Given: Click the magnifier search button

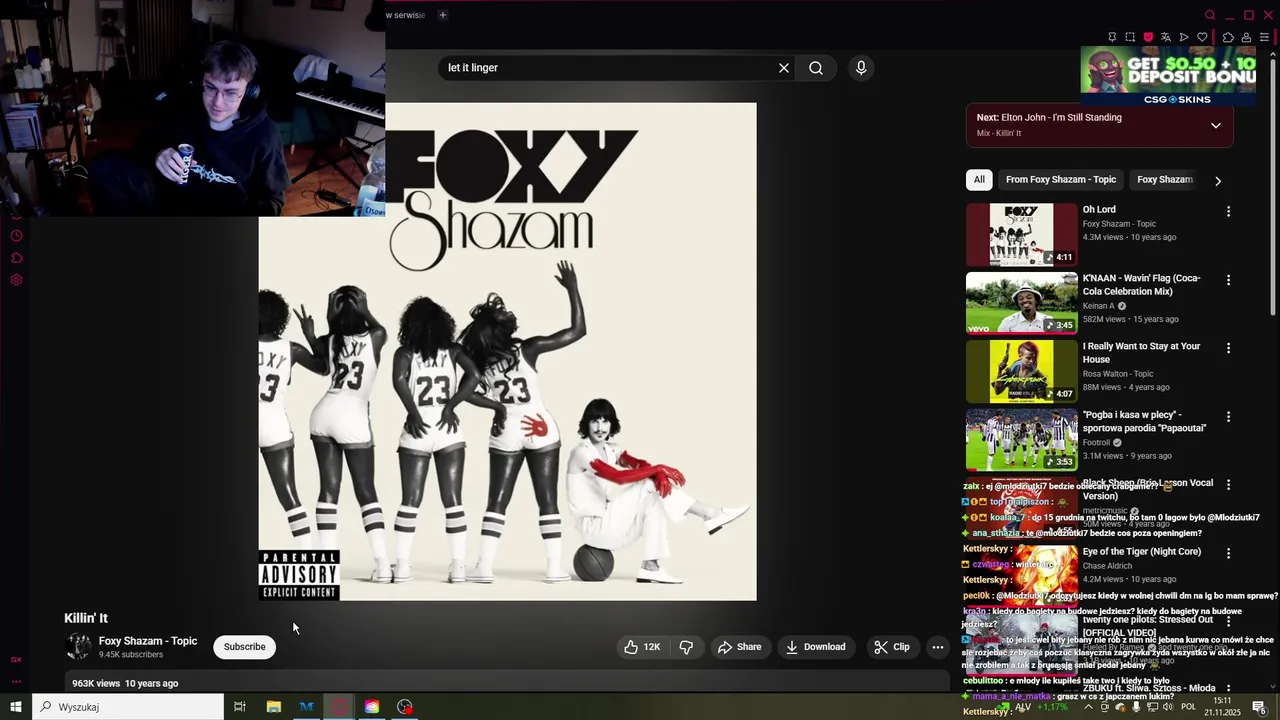Looking at the screenshot, I should (x=816, y=68).
